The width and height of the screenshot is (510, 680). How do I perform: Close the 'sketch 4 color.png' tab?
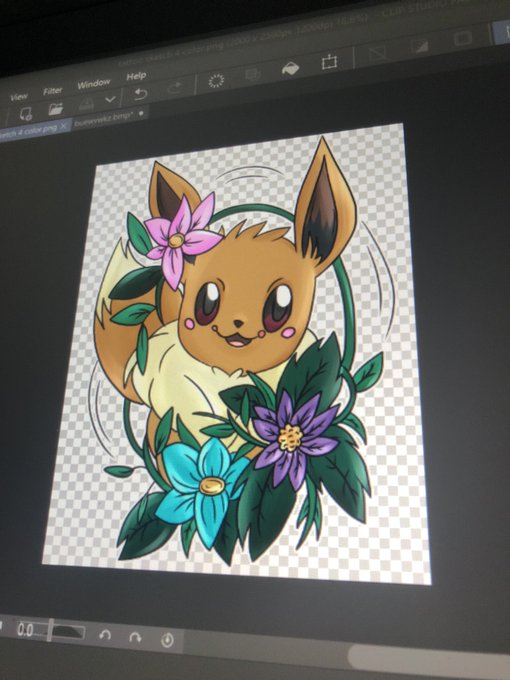(x=63, y=126)
